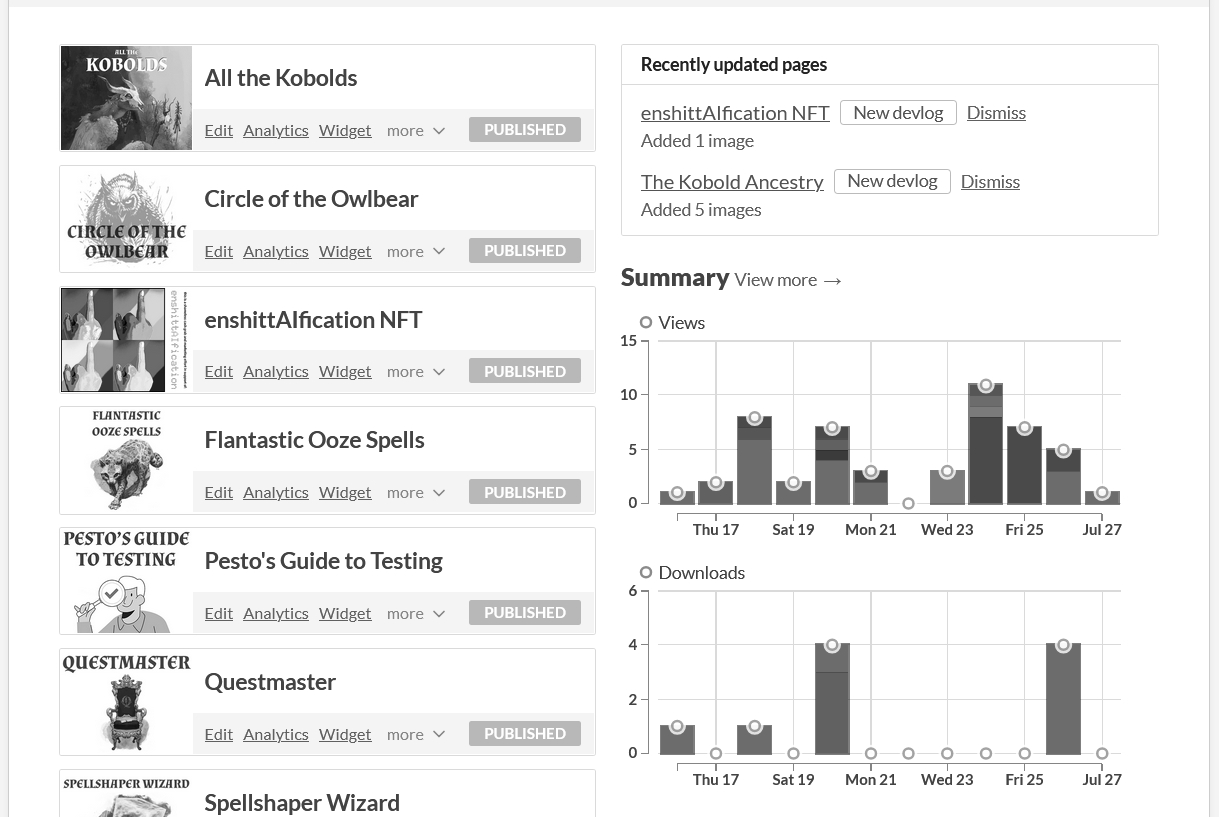Select the highest Views data point on the chart

[x=985, y=386]
